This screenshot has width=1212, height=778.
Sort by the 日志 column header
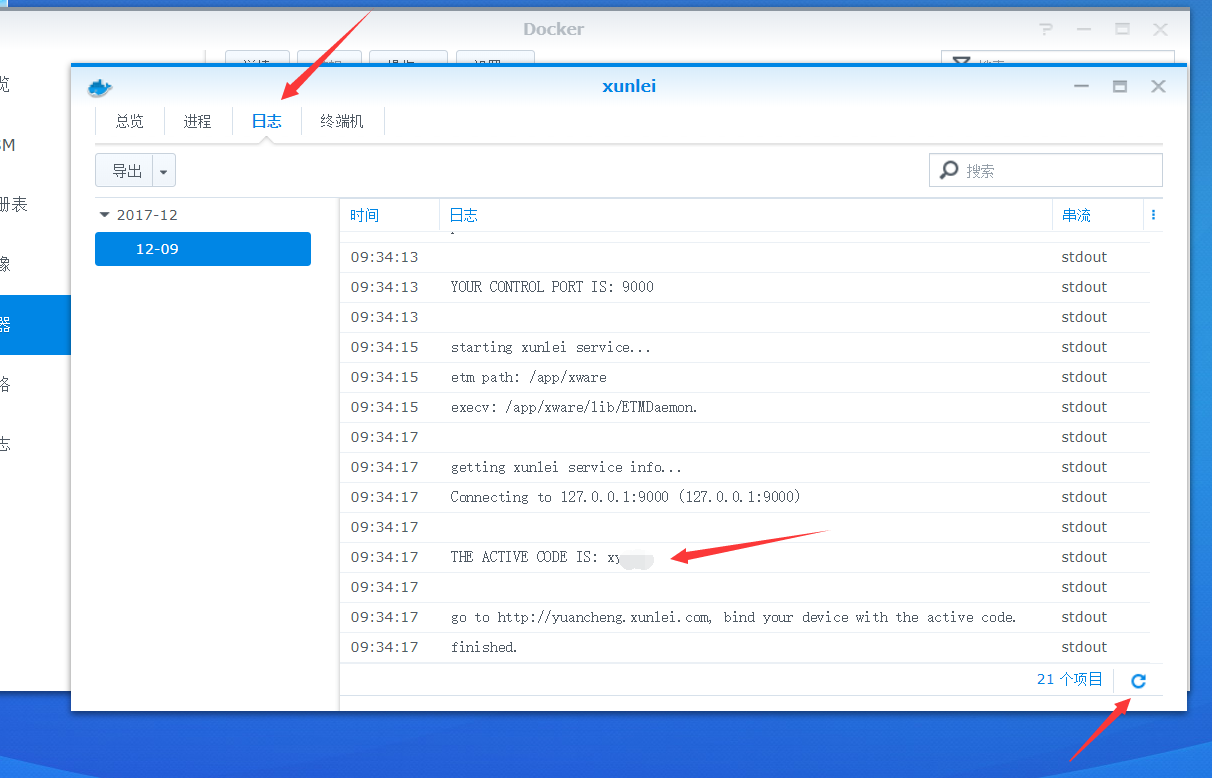(746, 215)
